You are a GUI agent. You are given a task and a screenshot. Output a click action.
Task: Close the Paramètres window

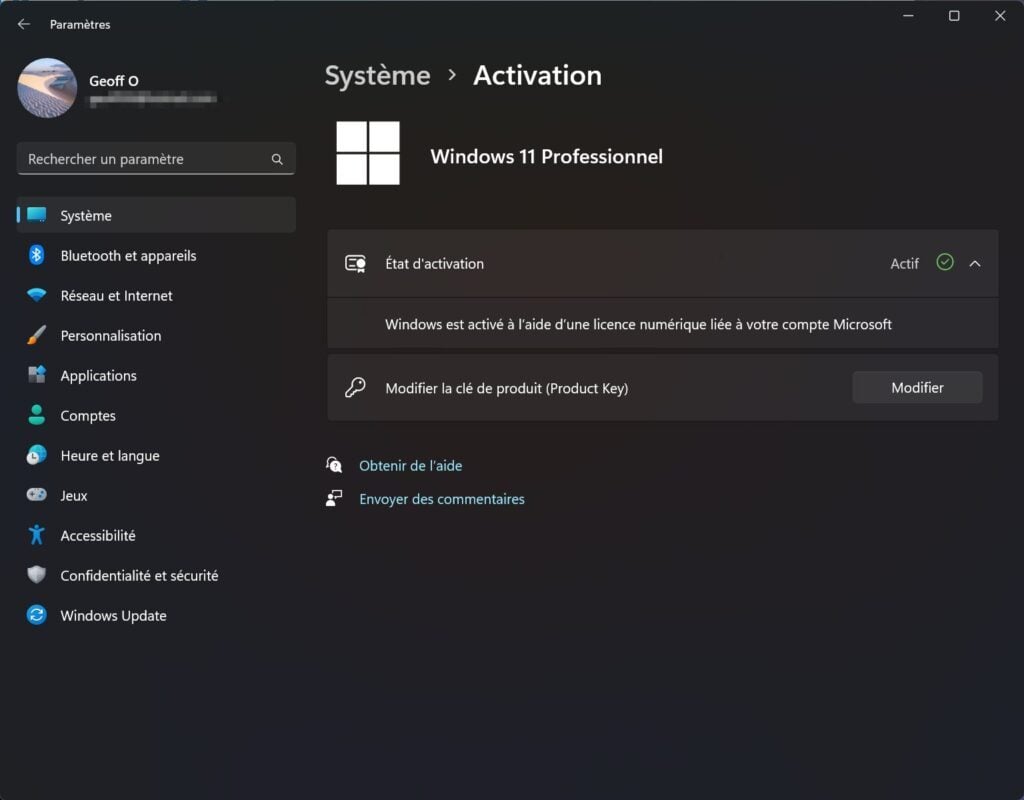pyautogui.click(x=1000, y=16)
